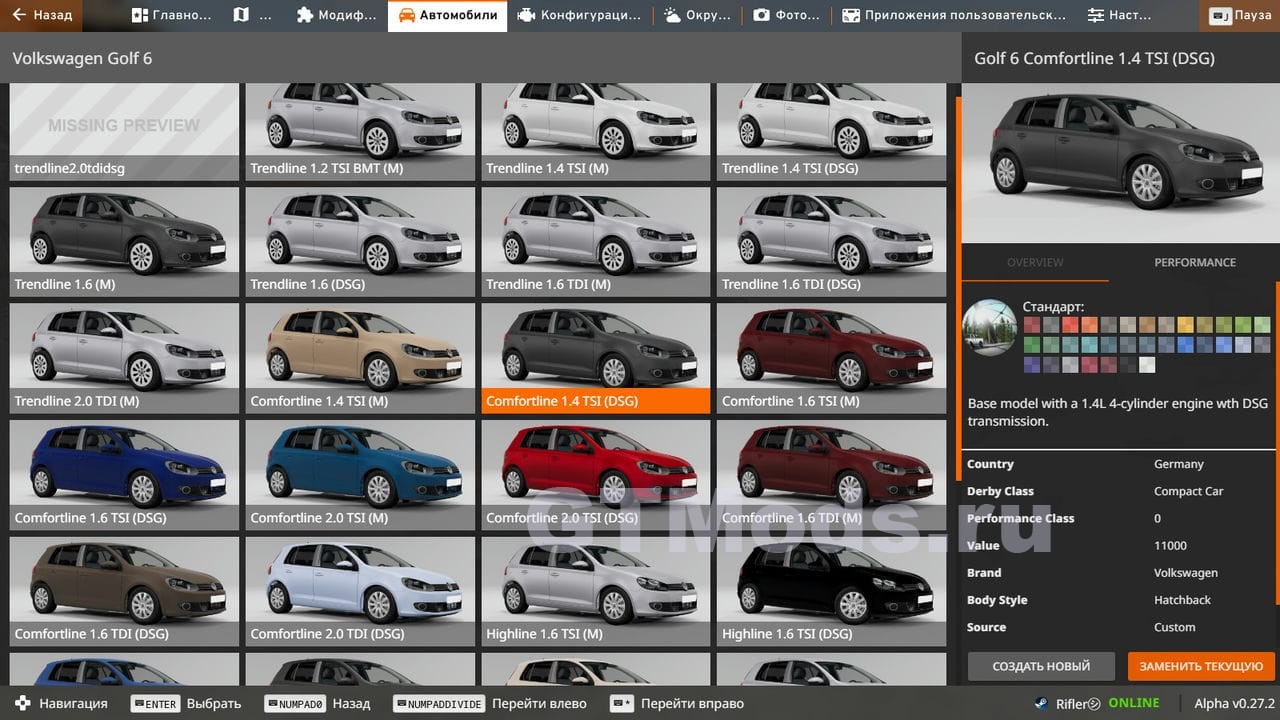Click the NUMPAD0 key hint icon
The image size is (1280, 720).
296,703
